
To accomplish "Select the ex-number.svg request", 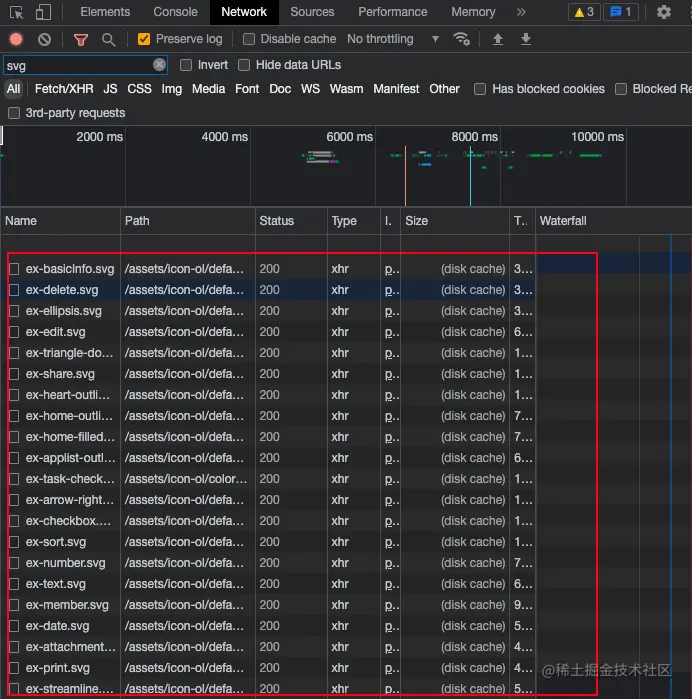I will [66, 563].
